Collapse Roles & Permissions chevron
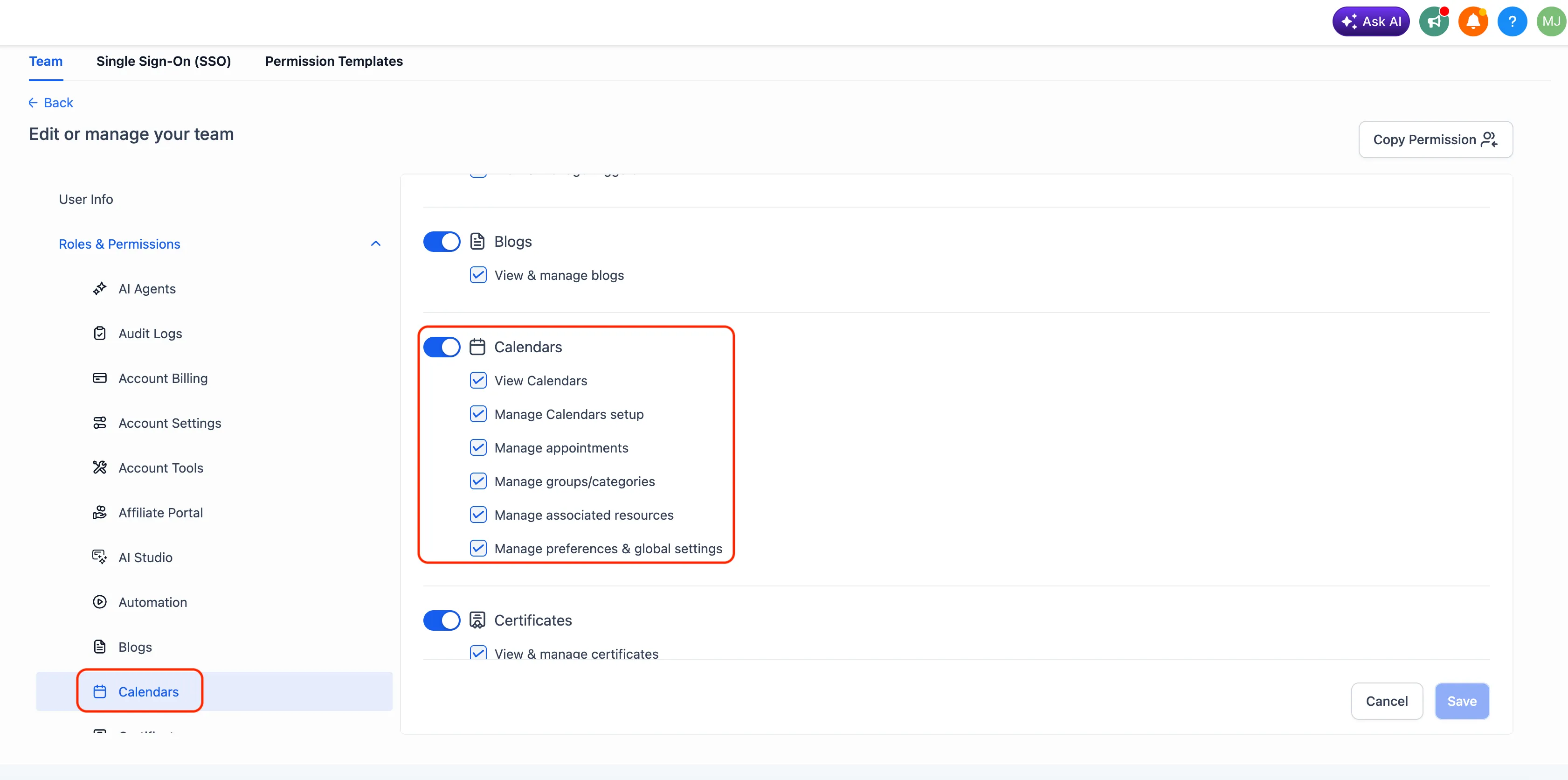Viewport: 1568px width, 780px height. pos(376,244)
